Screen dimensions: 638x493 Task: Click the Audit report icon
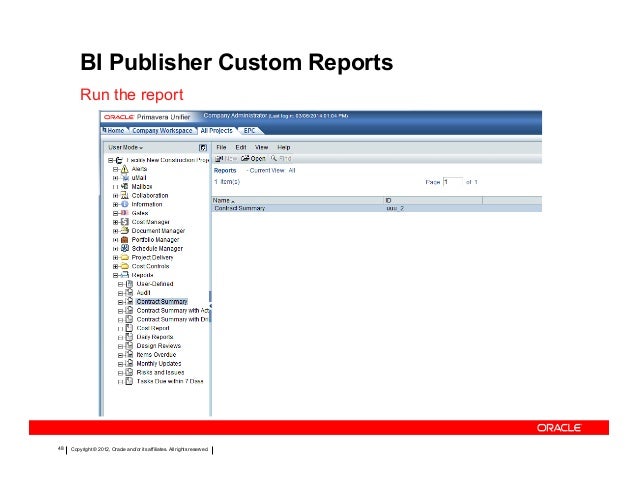click(x=129, y=292)
